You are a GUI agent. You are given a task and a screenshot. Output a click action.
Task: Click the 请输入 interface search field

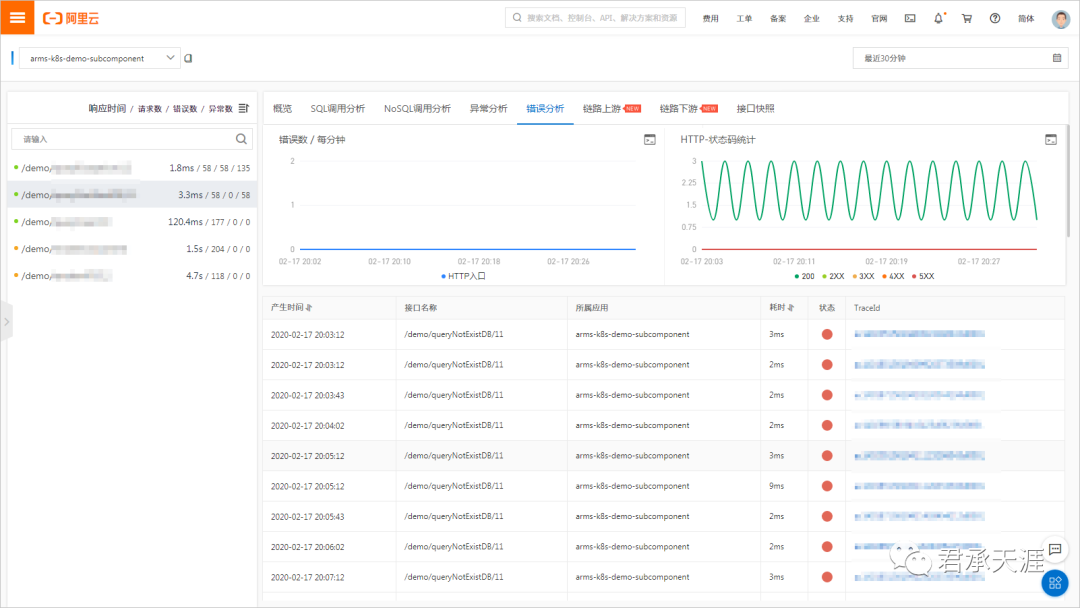120,139
